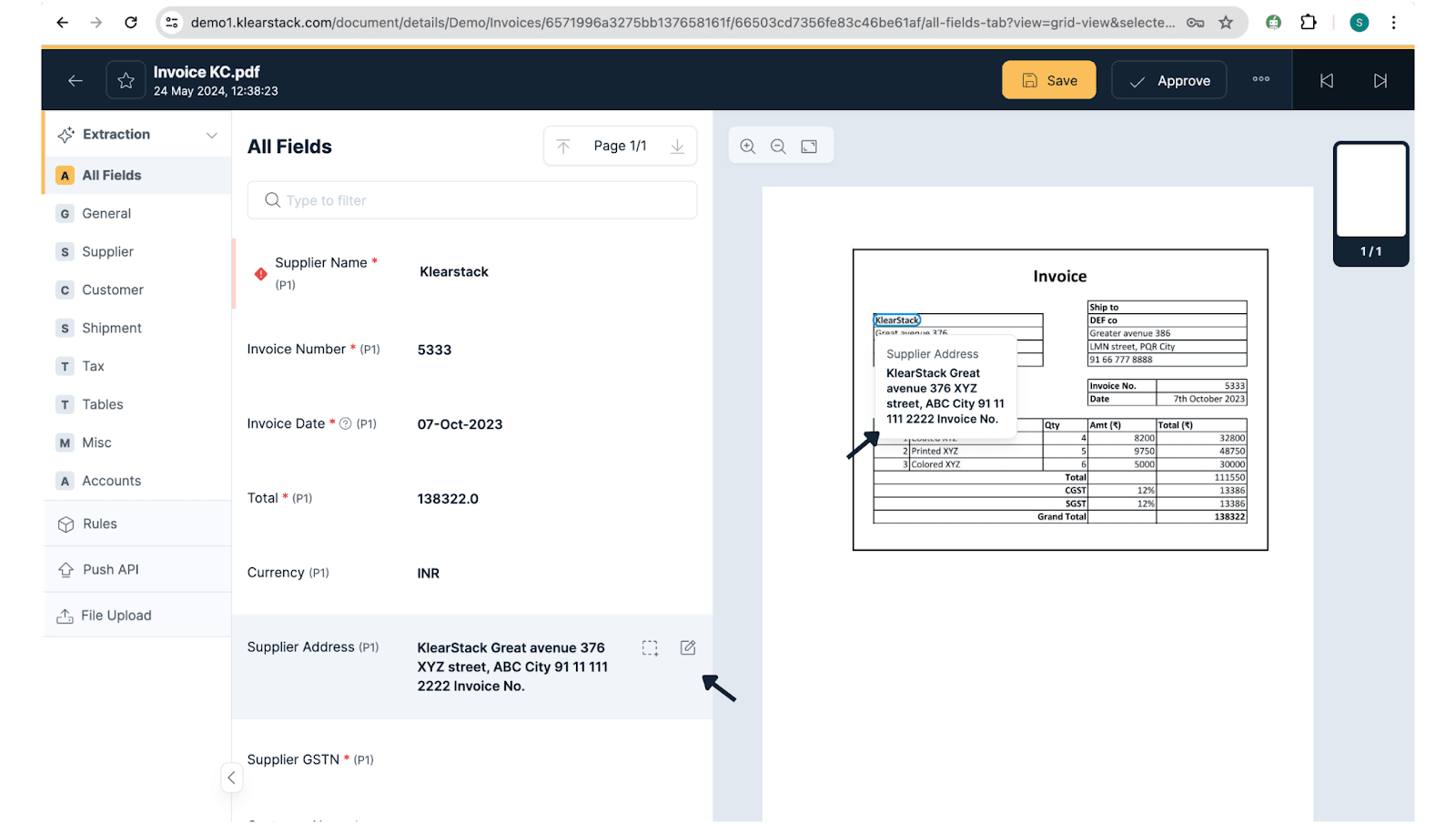The image size is (1456, 824).
Task: Open more options ellipsis menu
Action: tap(1260, 79)
